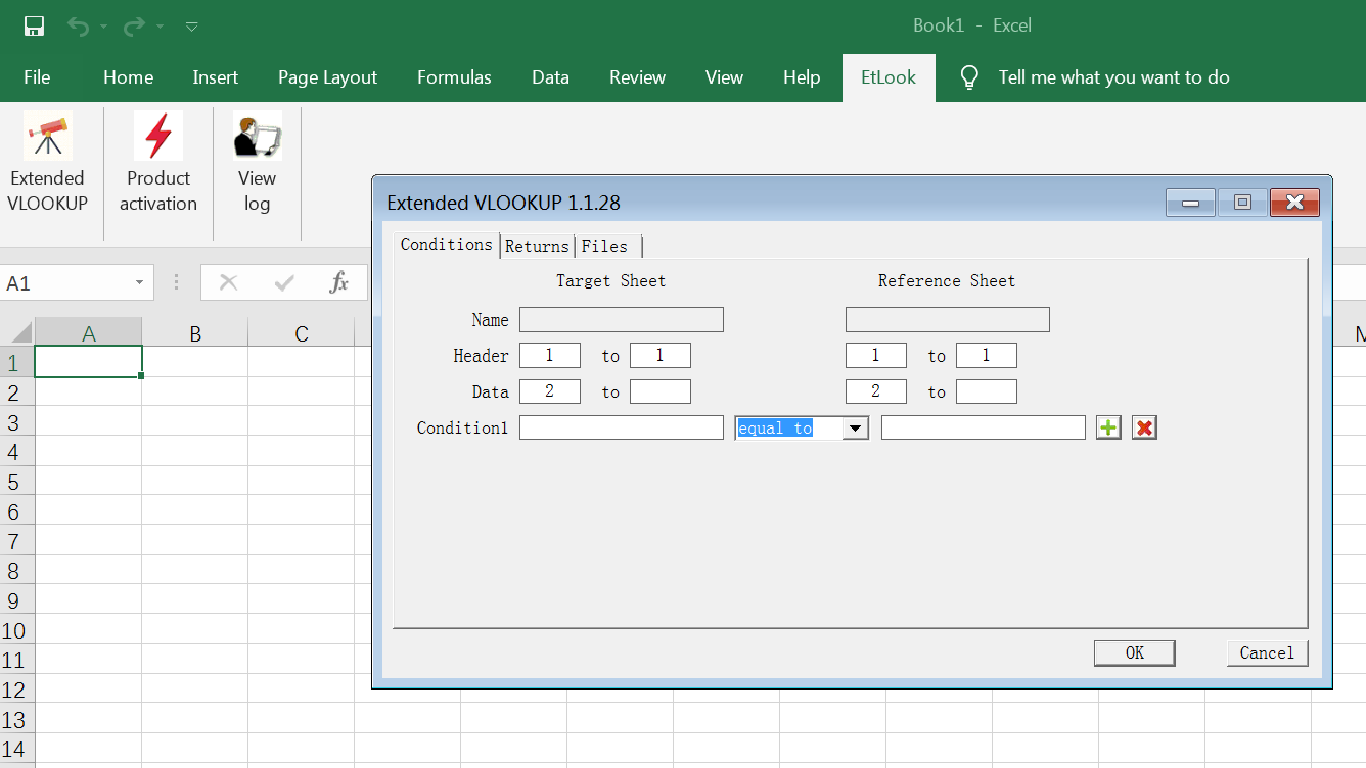Redo the last action

point(134,26)
